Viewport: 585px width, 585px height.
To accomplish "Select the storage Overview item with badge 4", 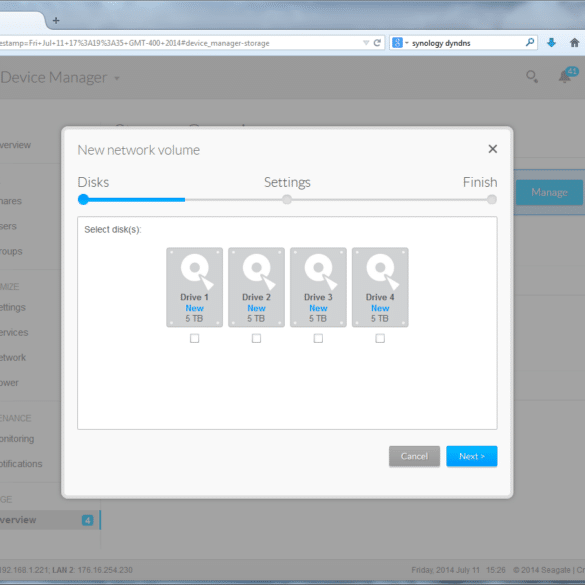I will click(50, 520).
